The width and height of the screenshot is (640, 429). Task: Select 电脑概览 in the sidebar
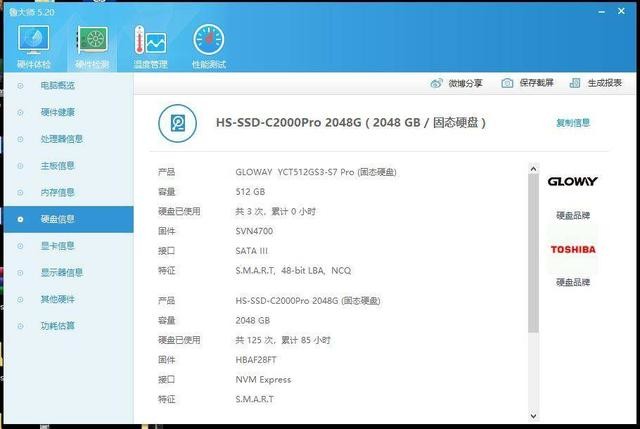tap(69, 86)
